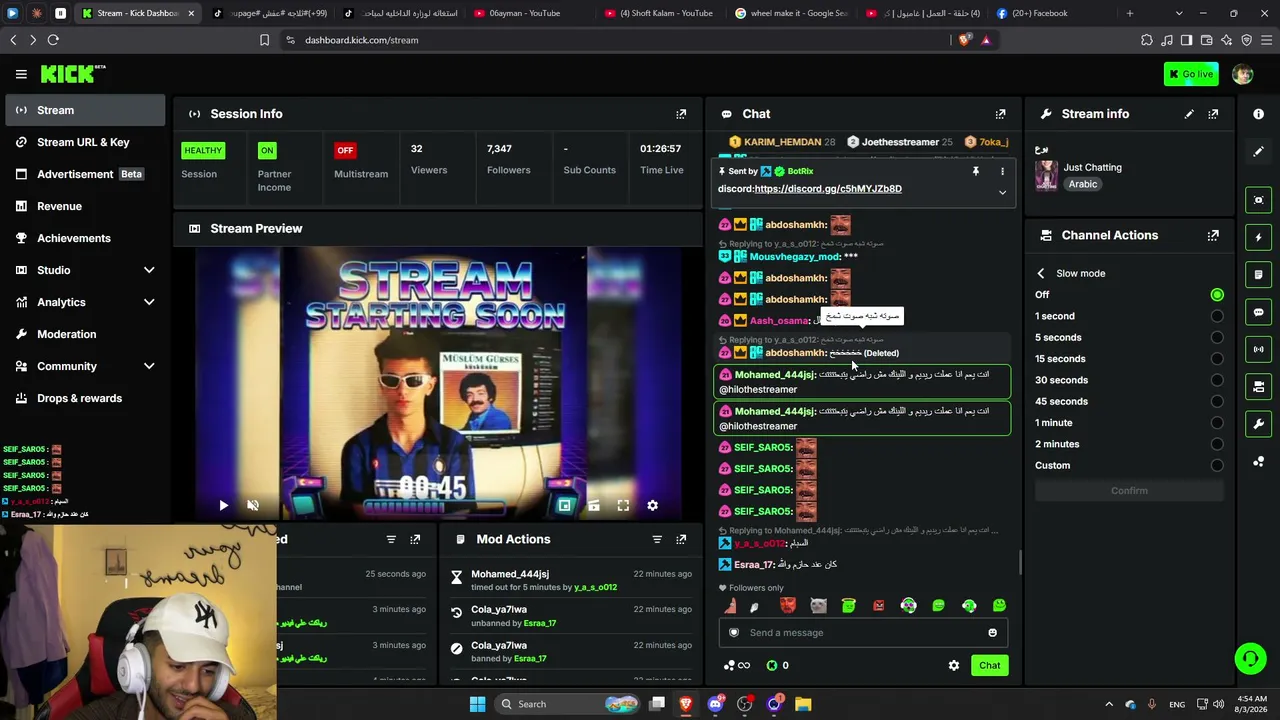Open Moderation page in sidebar

tap(85, 334)
